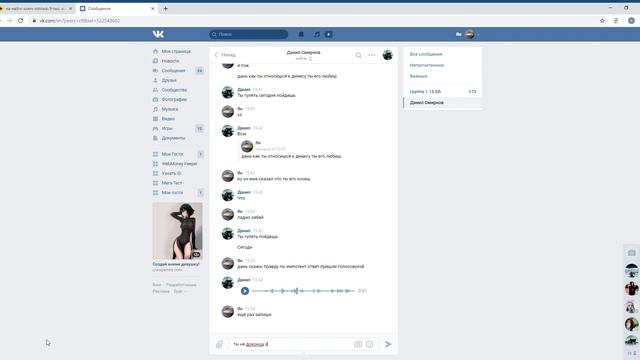640x360 pixels.
Task: Click the attach paperclip icon
Action: click(x=220, y=344)
